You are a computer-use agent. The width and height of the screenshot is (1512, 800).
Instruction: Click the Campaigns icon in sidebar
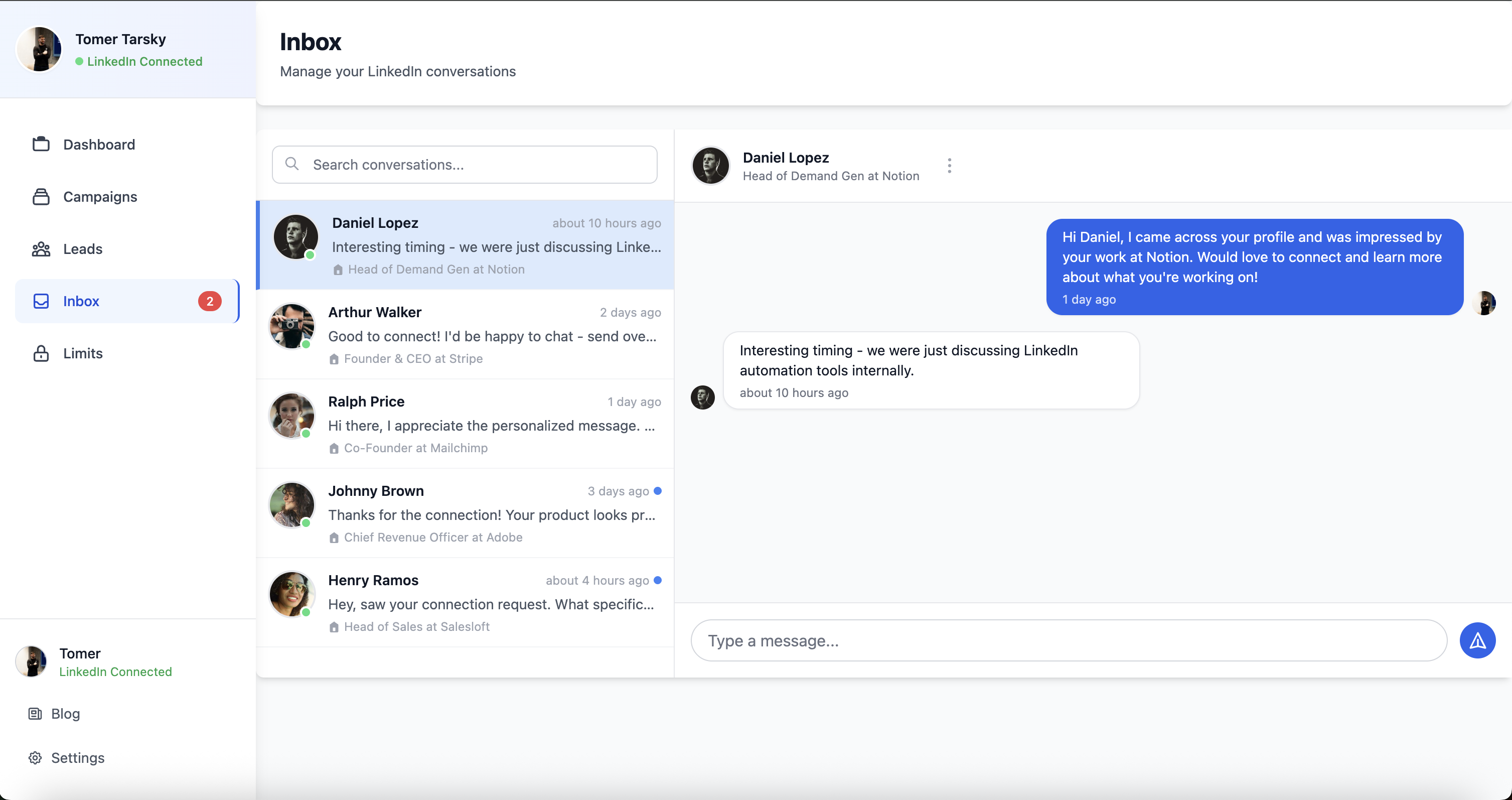point(41,197)
